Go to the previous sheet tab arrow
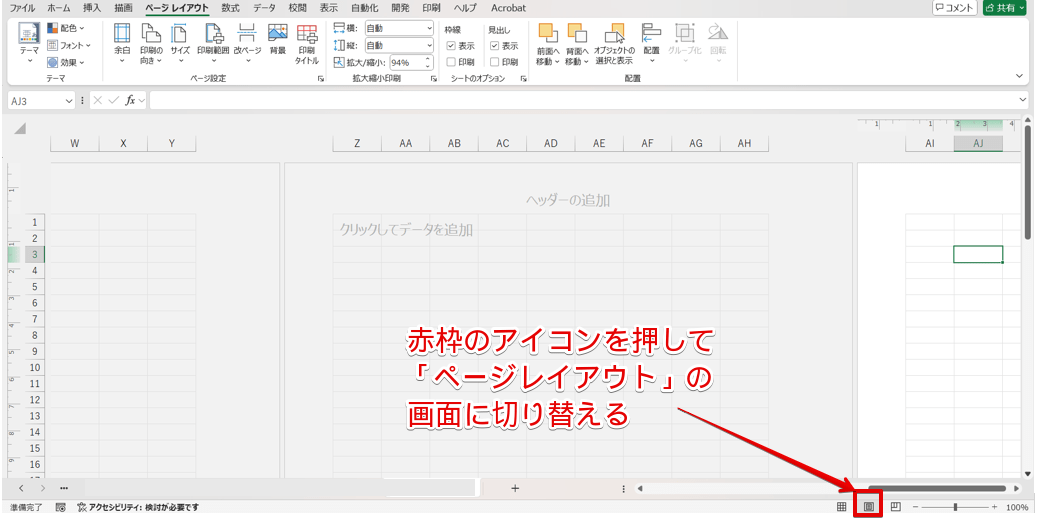This screenshot has width=1041, height=521. (21, 488)
